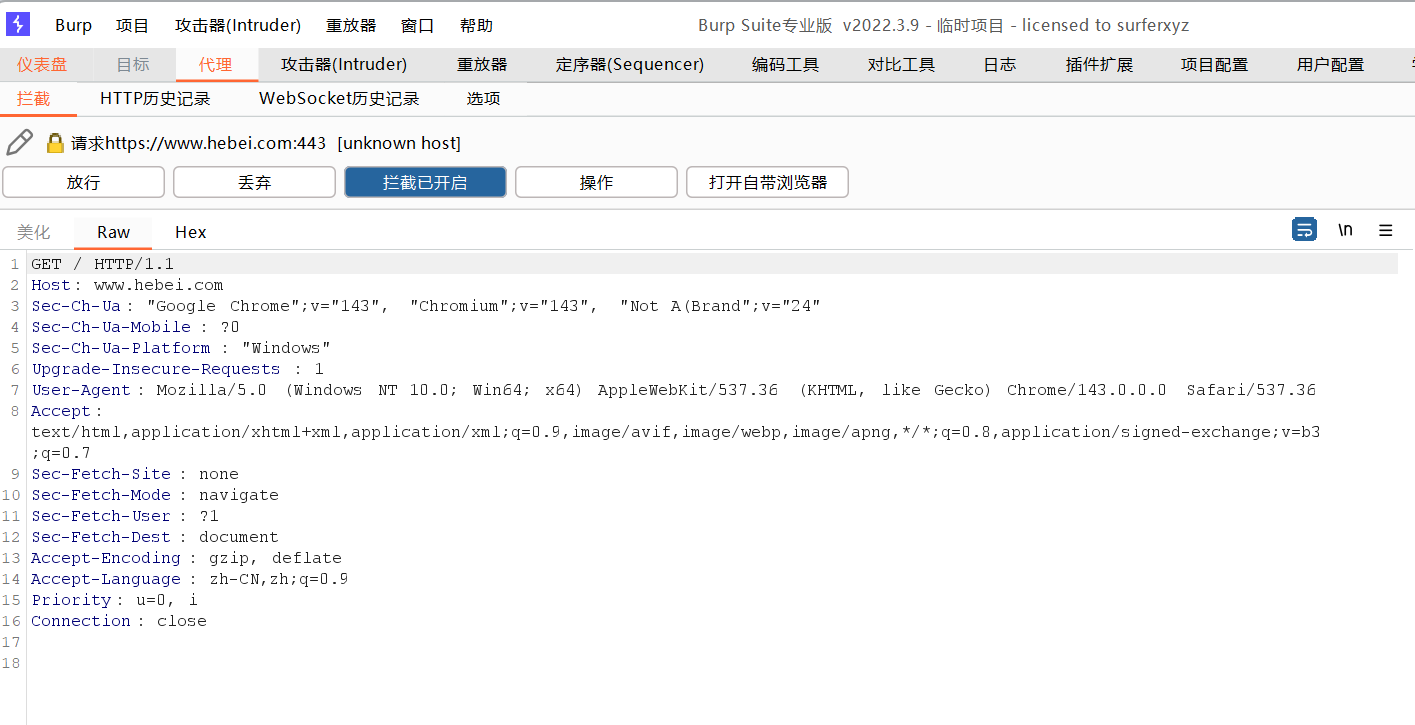Click 打开自带浏览器 button
The height and width of the screenshot is (725, 1415).
click(767, 182)
